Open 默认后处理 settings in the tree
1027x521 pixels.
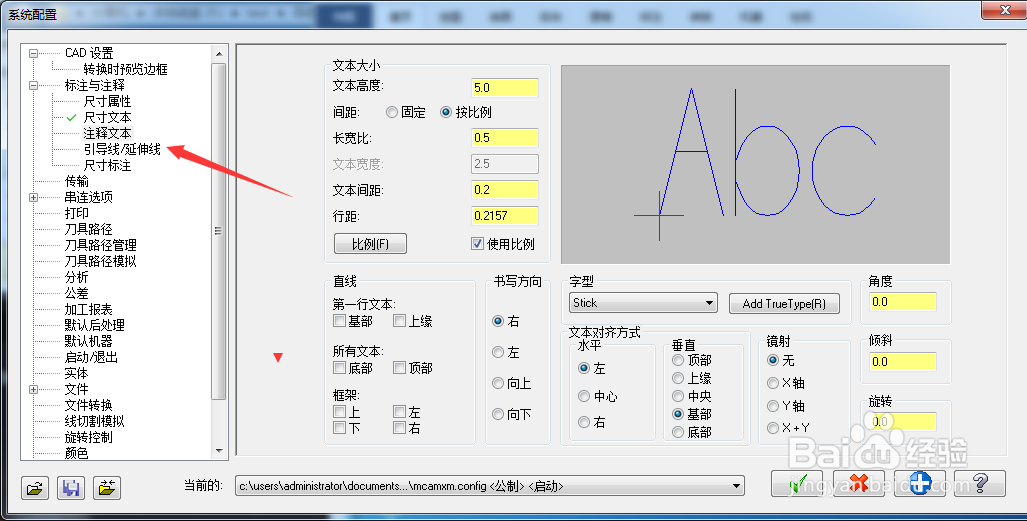[94, 326]
